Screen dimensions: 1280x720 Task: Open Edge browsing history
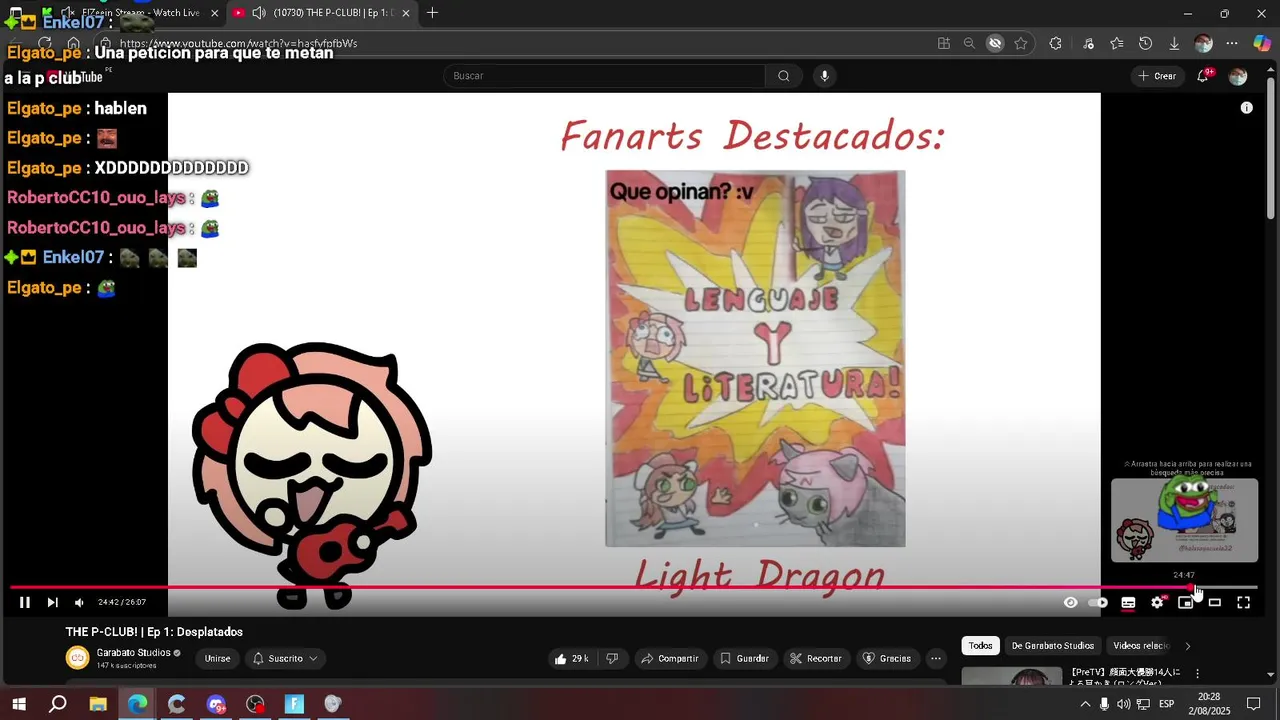[x=1146, y=43]
